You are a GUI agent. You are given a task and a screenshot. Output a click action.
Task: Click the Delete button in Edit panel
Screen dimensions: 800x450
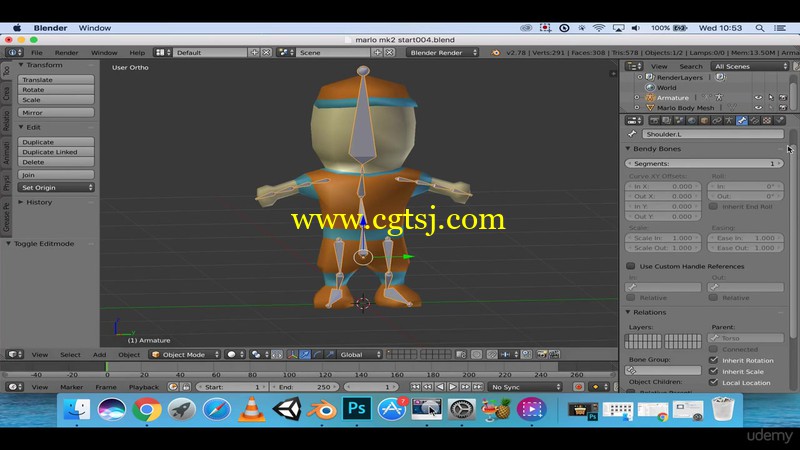coord(56,162)
